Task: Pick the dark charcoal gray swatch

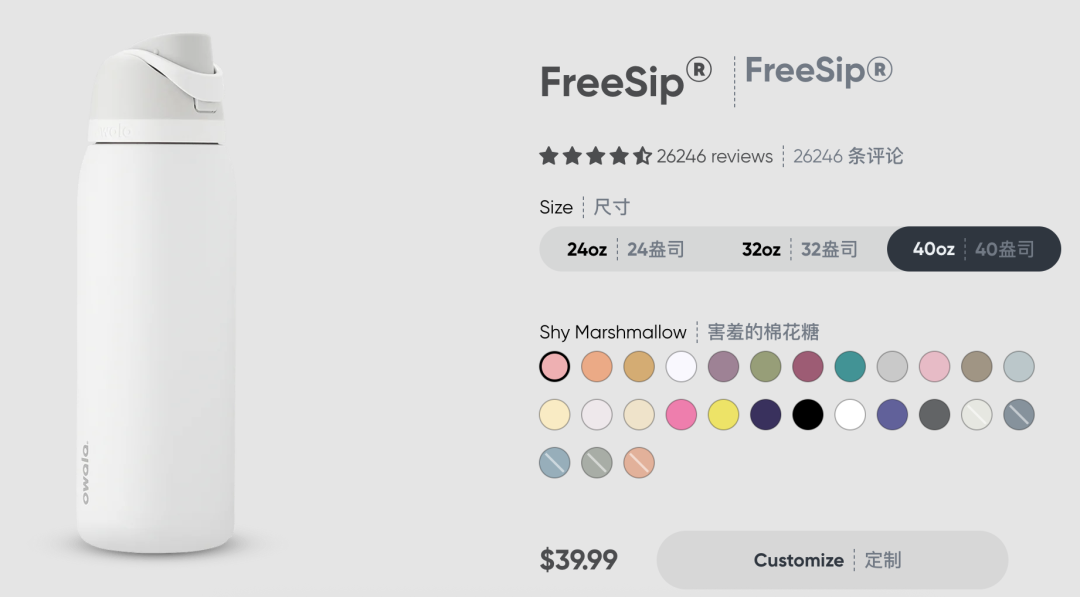Action: click(x=934, y=414)
